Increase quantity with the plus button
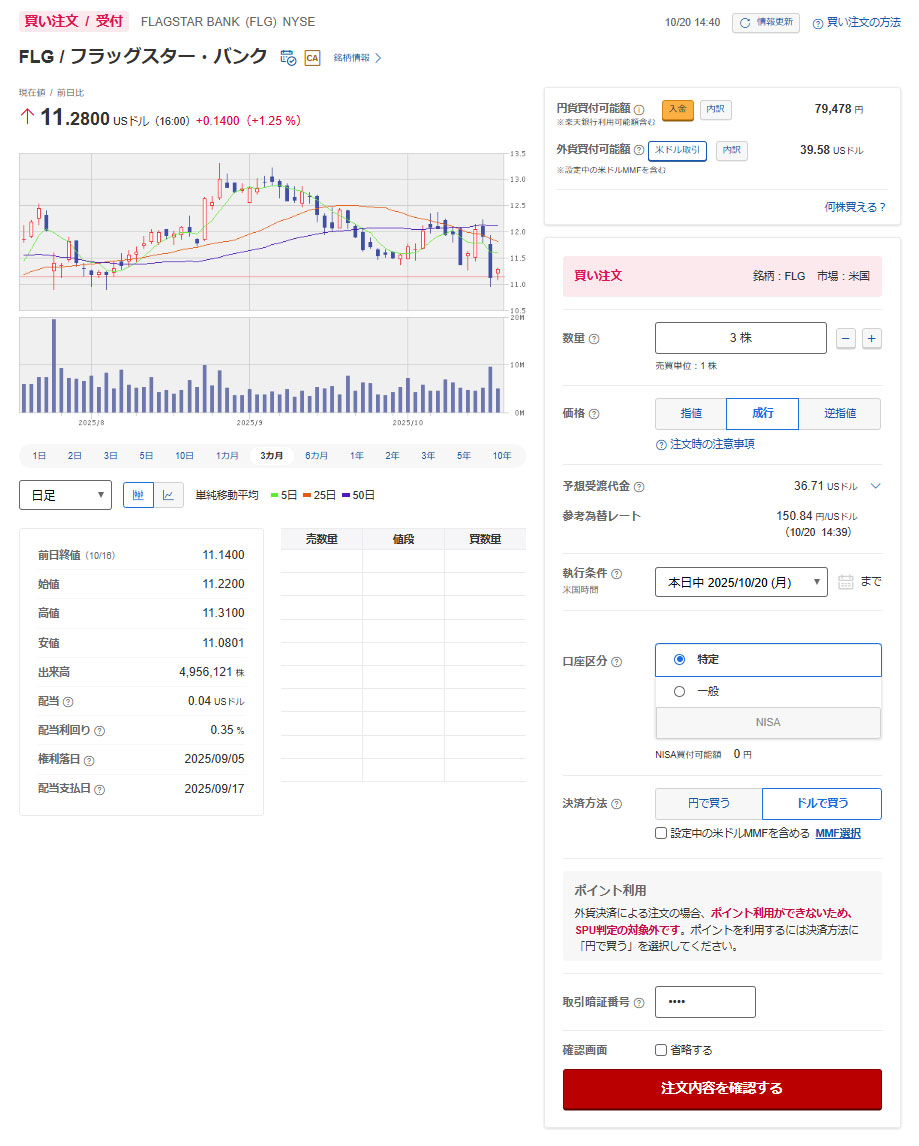The height and width of the screenshot is (1146, 919). point(871,339)
